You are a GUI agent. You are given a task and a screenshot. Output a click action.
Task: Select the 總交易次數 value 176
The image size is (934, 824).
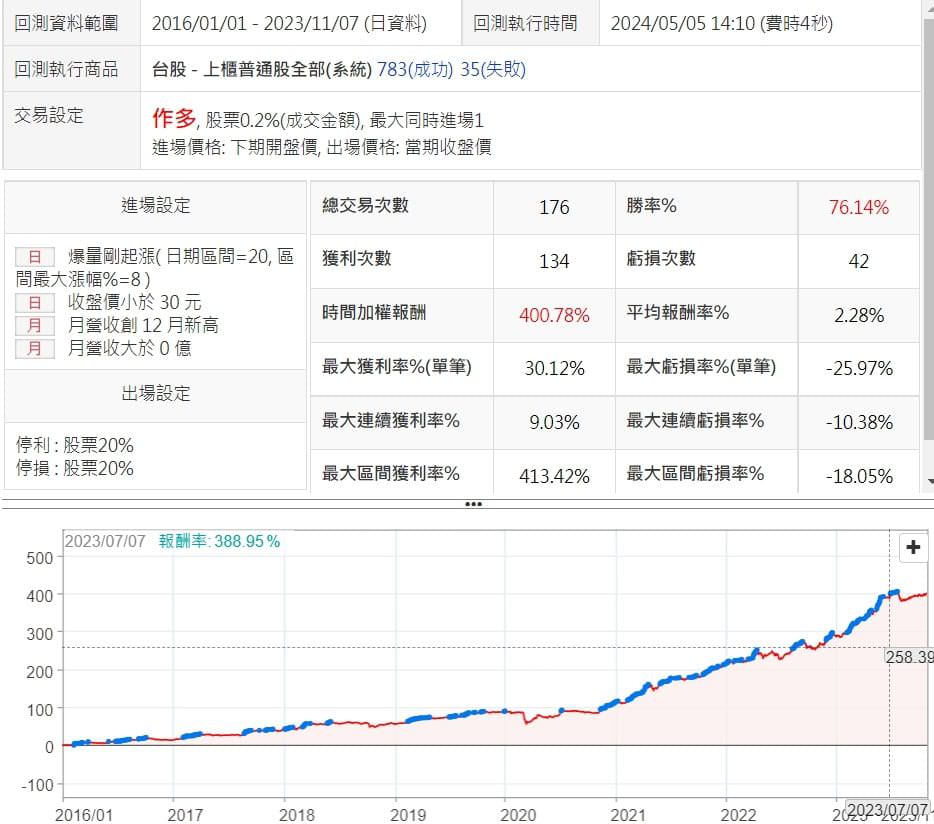pos(553,207)
